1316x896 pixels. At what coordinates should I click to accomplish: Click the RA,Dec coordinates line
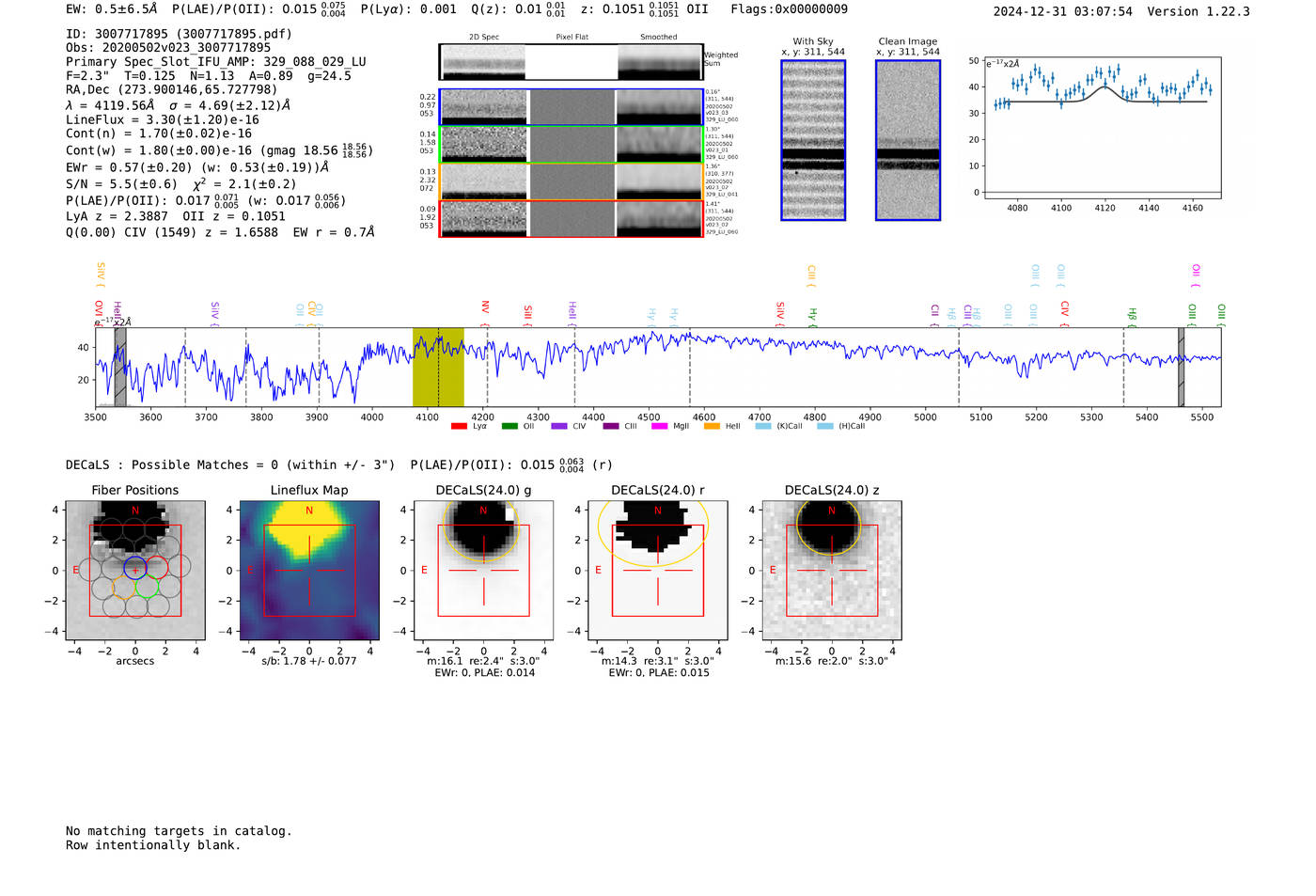point(172,90)
